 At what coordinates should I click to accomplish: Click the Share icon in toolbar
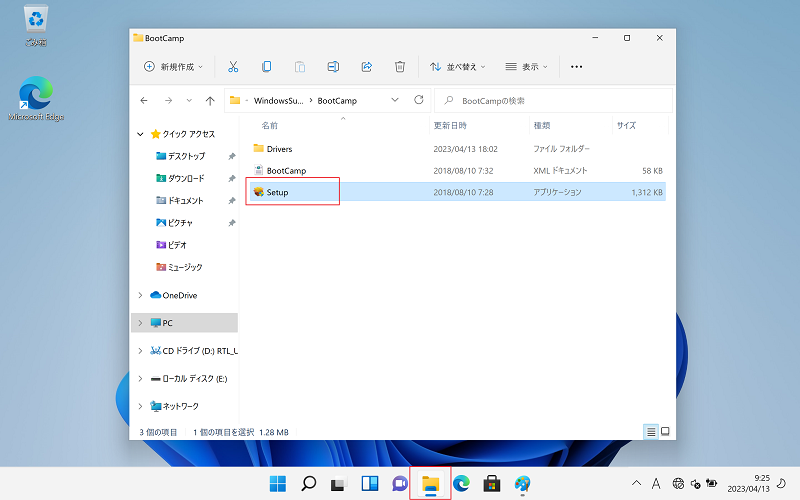click(367, 67)
